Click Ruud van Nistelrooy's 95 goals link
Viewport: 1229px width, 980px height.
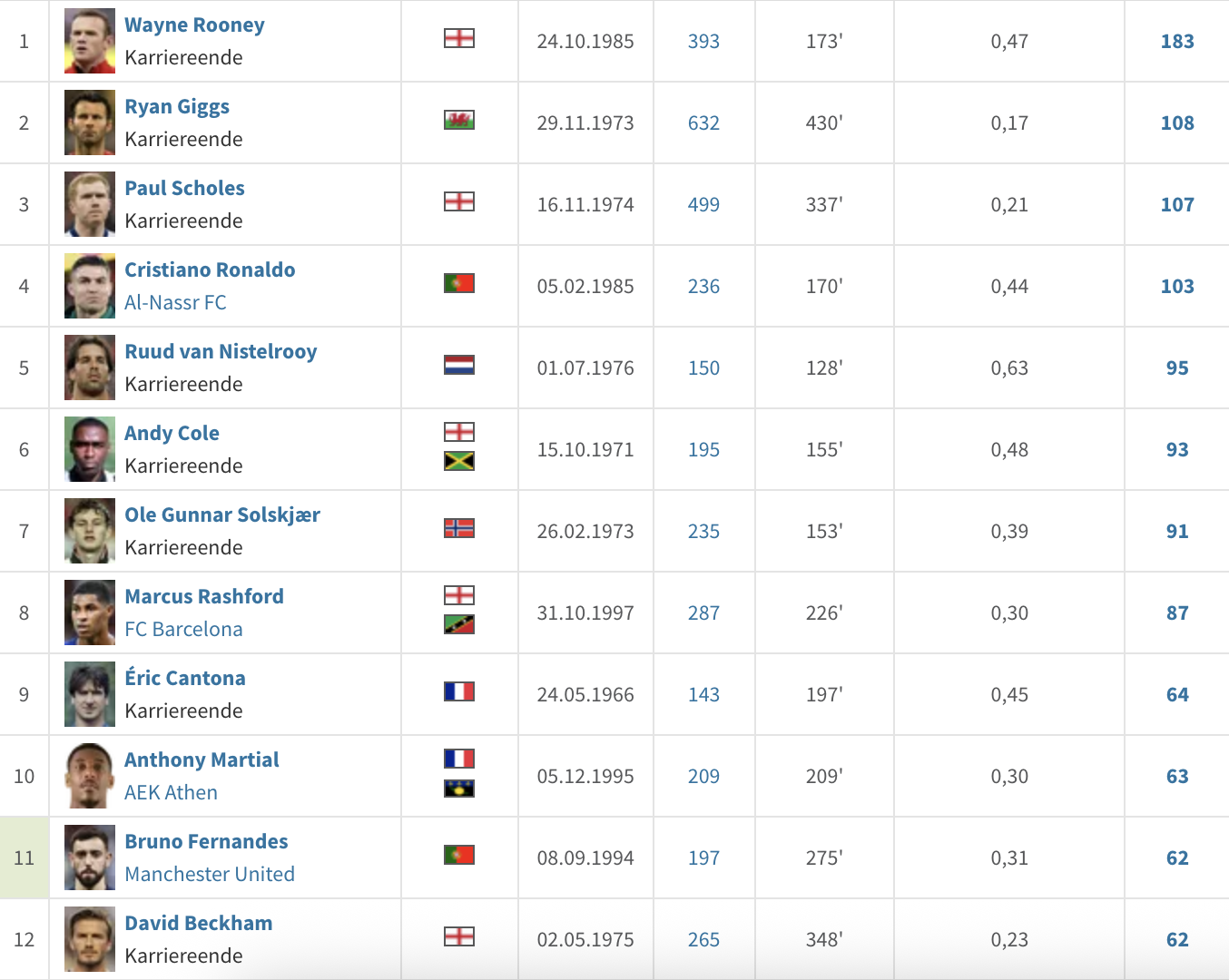pyautogui.click(x=1177, y=368)
